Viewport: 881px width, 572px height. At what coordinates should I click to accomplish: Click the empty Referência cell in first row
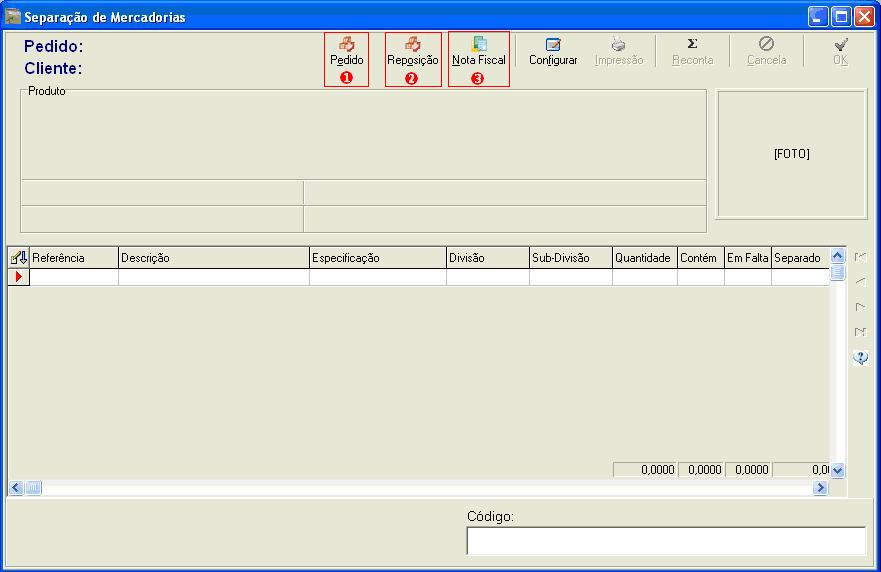(74, 277)
